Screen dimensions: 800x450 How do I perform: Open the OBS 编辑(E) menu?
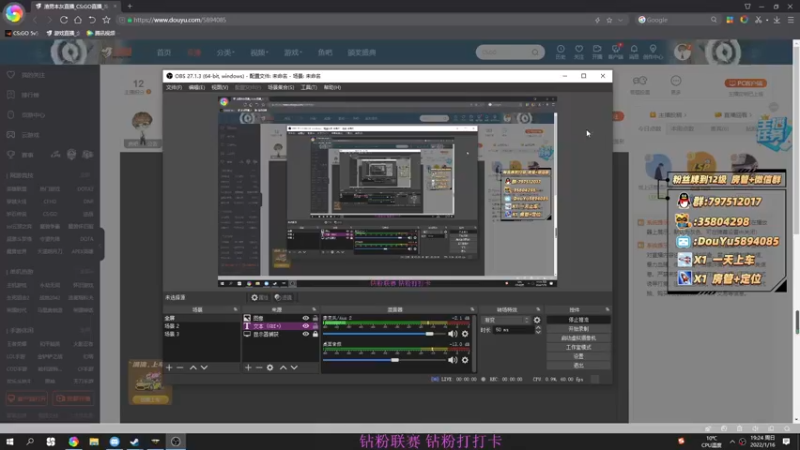[x=196, y=87]
